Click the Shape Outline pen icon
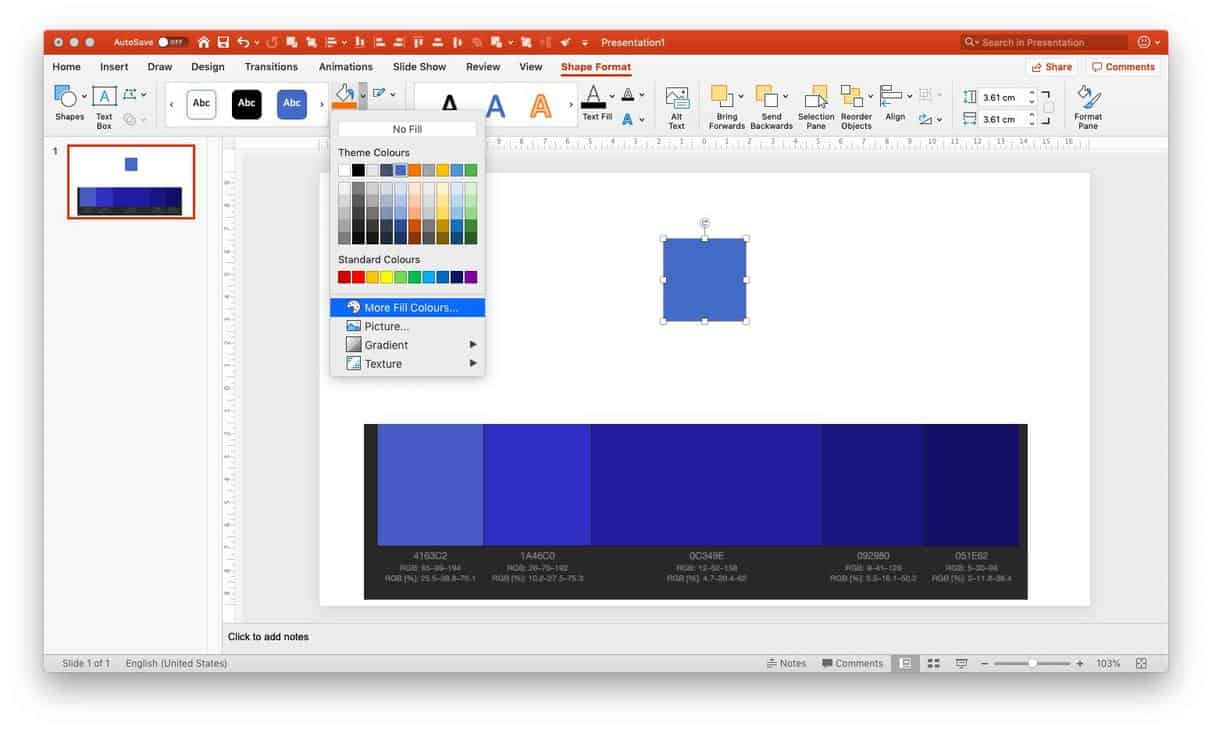Screen dimensions: 1212x730 [379, 94]
